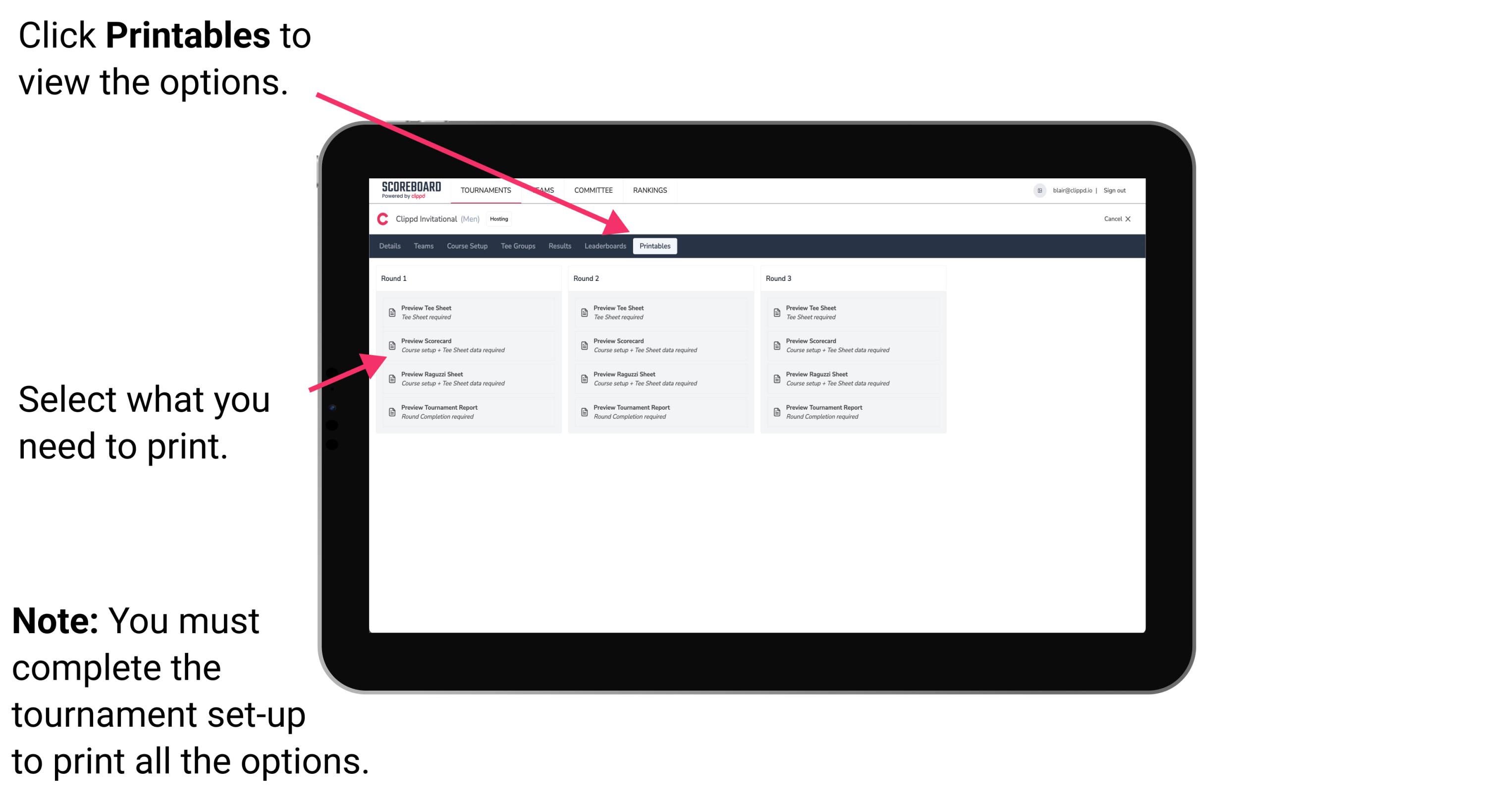Click Tee Groups tab
Viewport: 1509px width, 812px height.
[x=519, y=246]
